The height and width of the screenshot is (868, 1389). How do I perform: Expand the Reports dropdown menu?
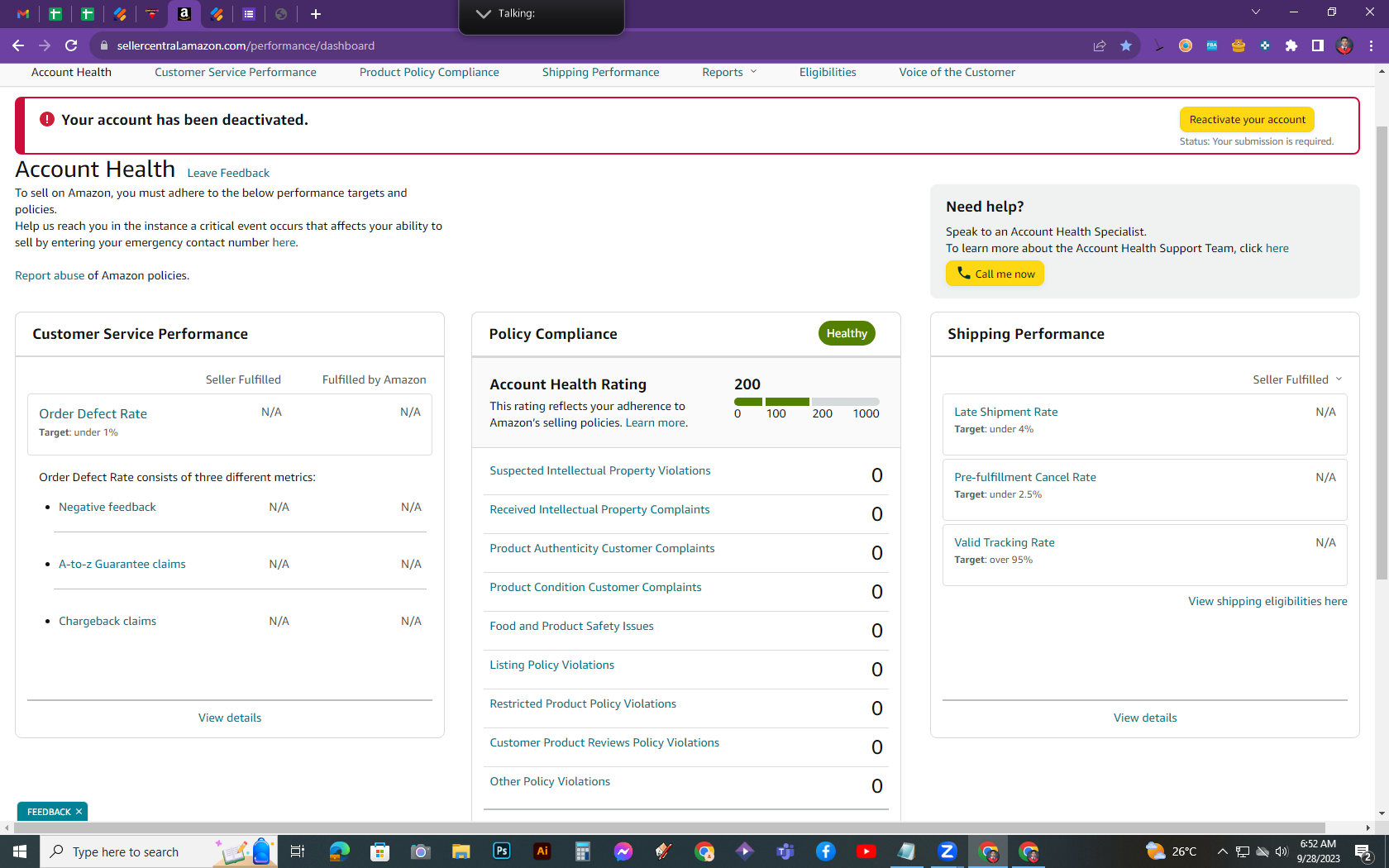click(729, 72)
